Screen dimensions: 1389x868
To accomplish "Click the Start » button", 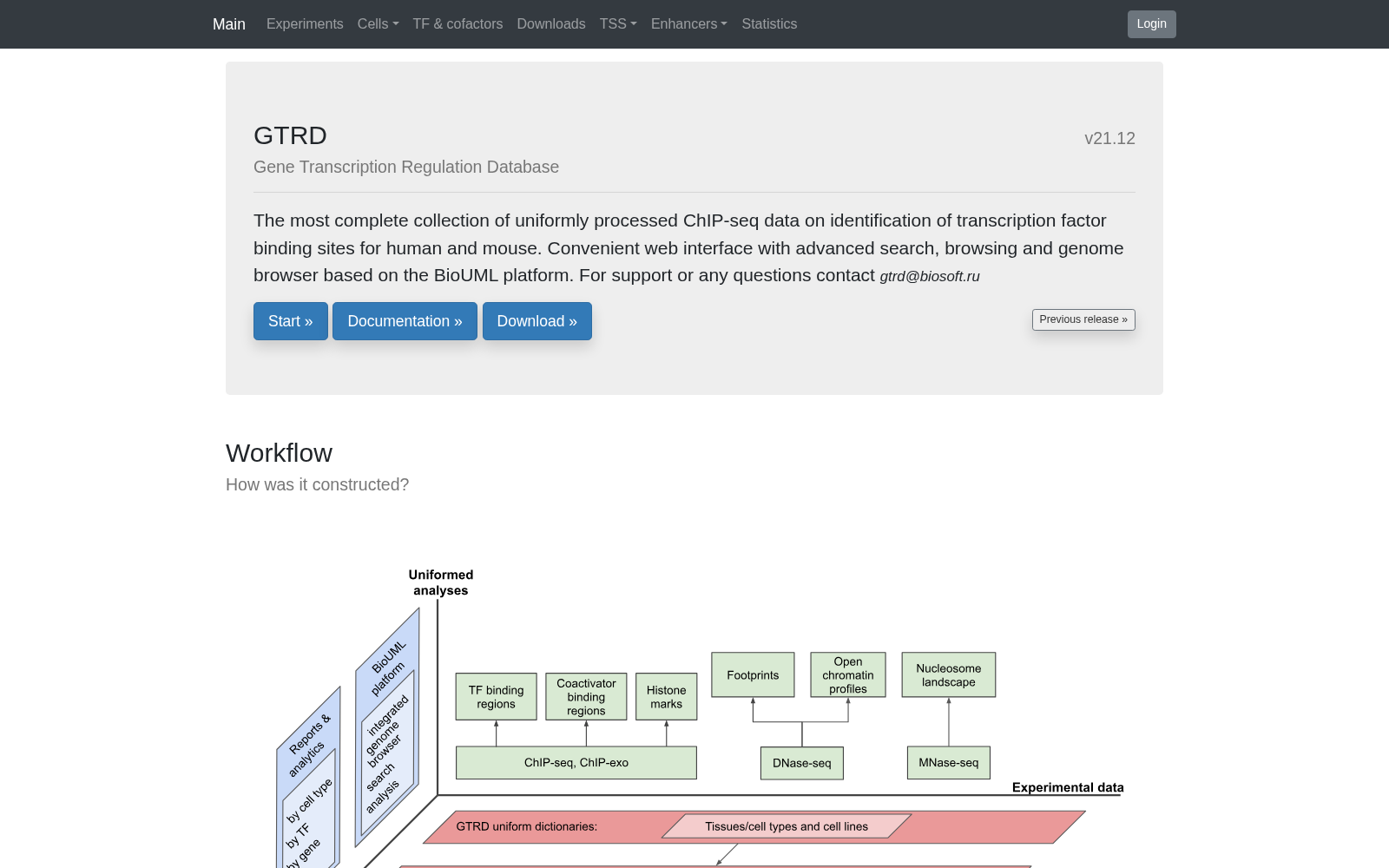I will 291,321.
